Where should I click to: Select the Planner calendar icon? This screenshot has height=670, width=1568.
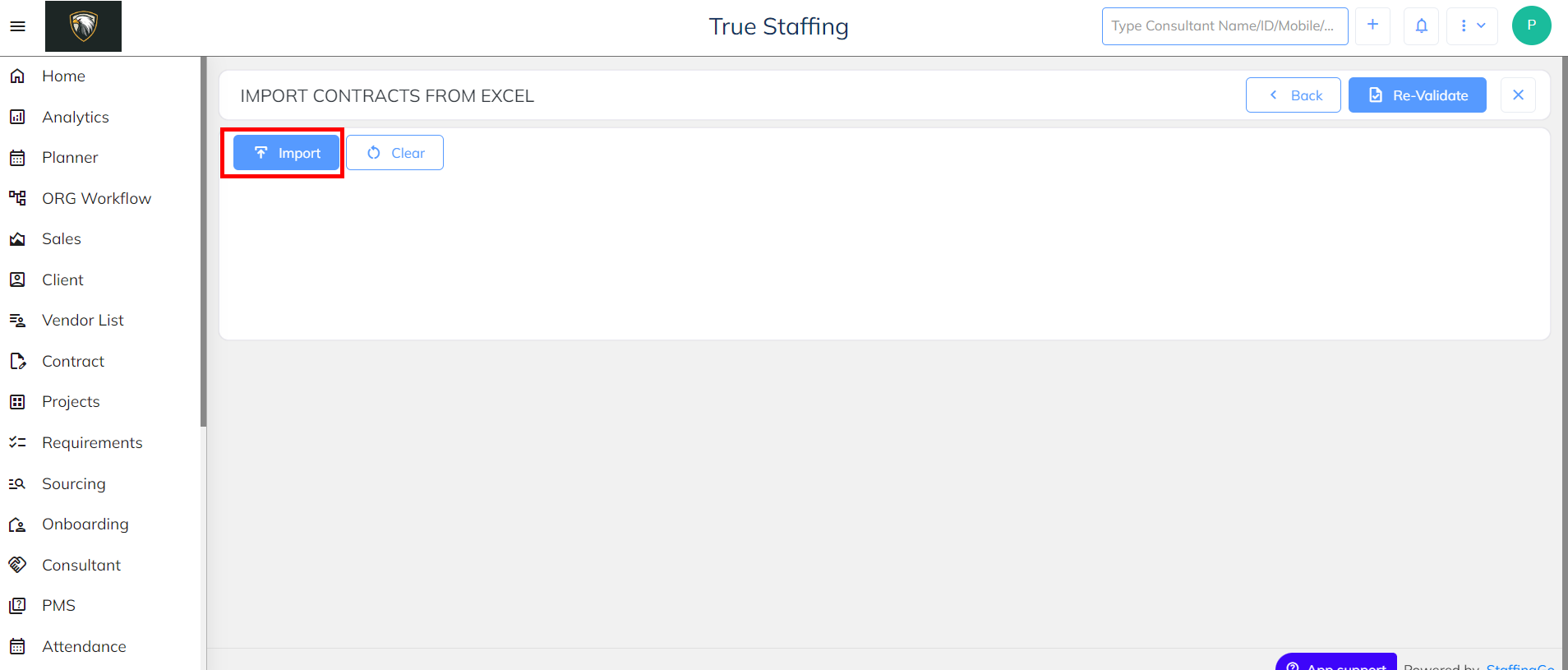17,158
